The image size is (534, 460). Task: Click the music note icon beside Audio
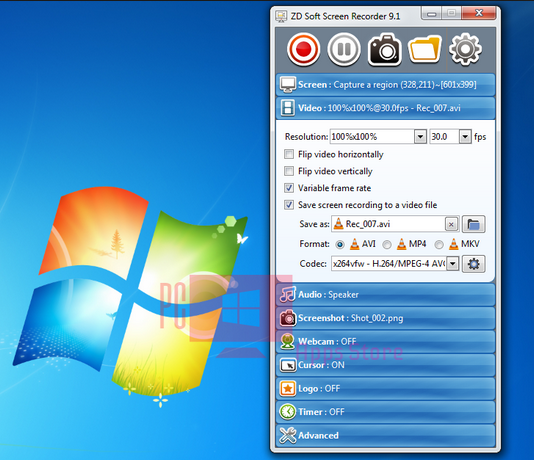pos(288,294)
